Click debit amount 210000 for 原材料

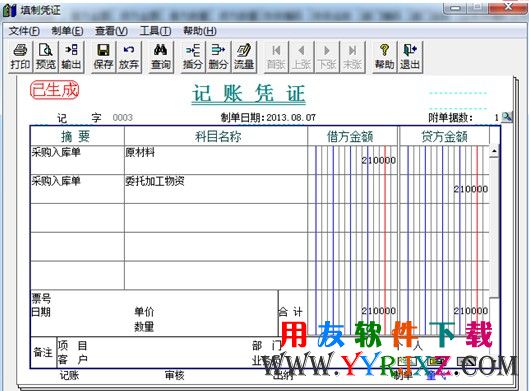[378, 160]
